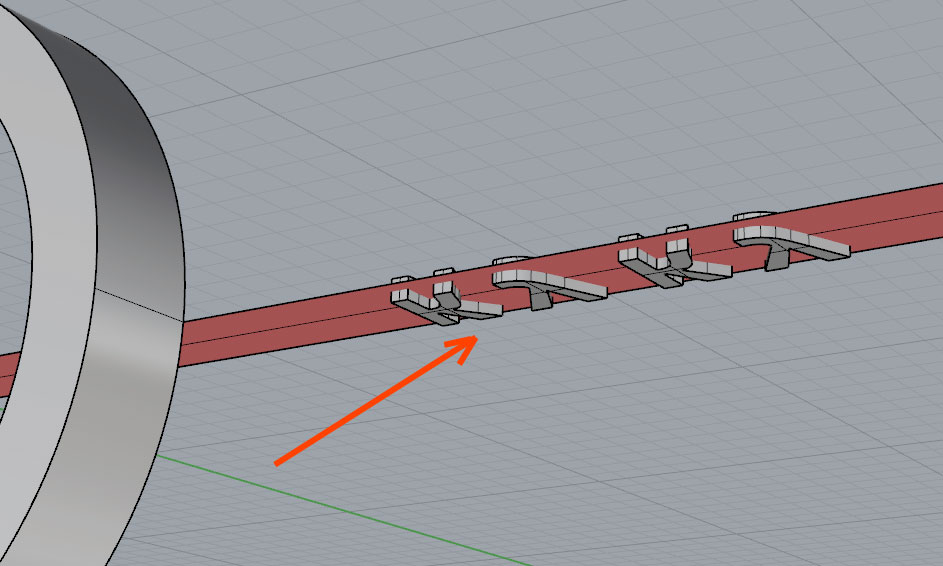The width and height of the screenshot is (943, 566).
Task: Click the orange arrow's tail end
Action: coord(280,462)
